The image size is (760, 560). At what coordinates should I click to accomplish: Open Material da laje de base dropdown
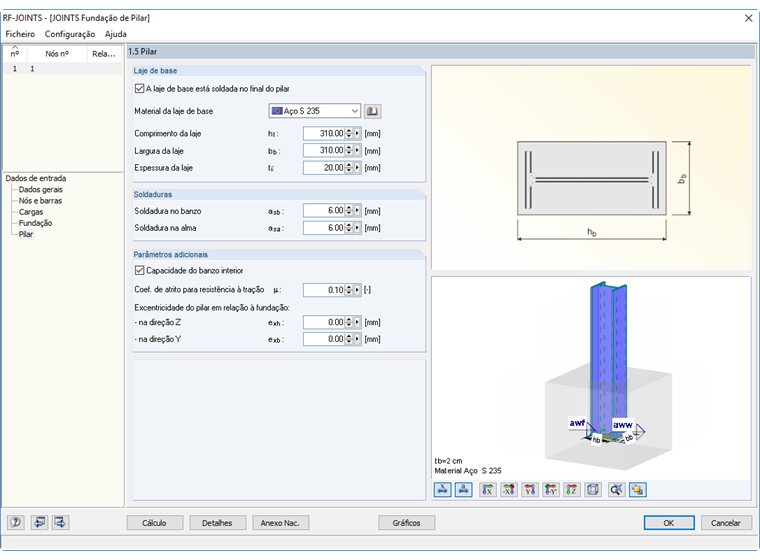(315, 111)
